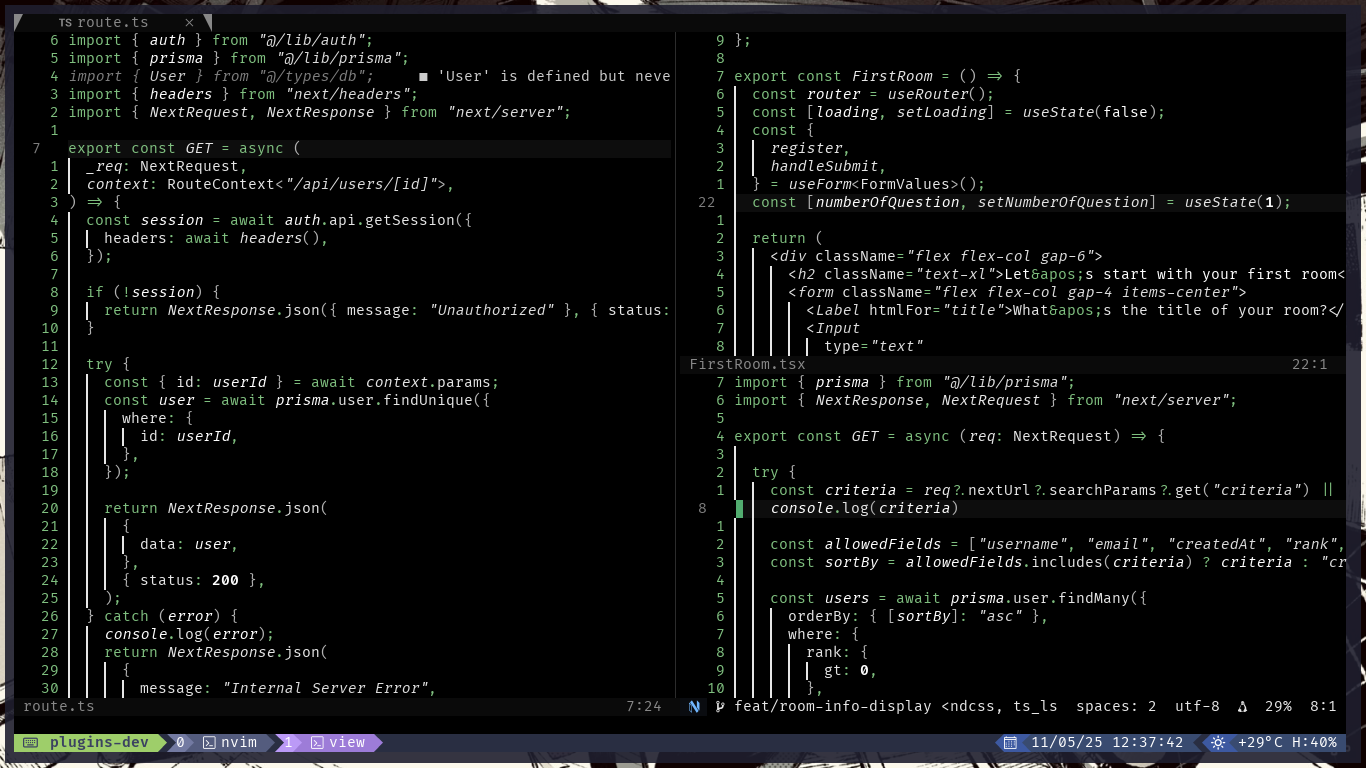
Task: Click the 29% scroll position indicator
Action: point(1278,706)
